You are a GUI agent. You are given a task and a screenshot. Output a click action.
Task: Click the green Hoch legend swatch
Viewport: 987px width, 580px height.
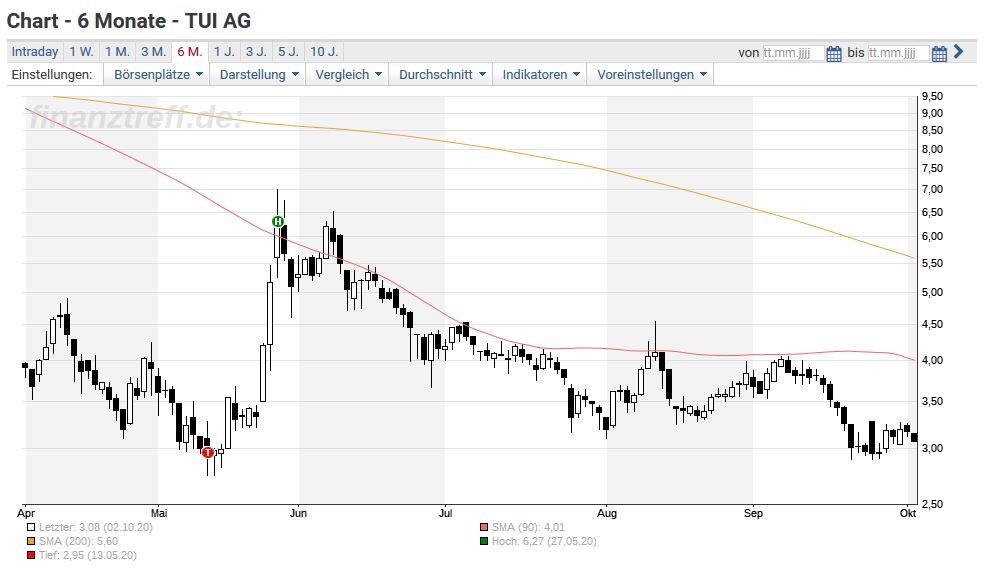(x=483, y=542)
